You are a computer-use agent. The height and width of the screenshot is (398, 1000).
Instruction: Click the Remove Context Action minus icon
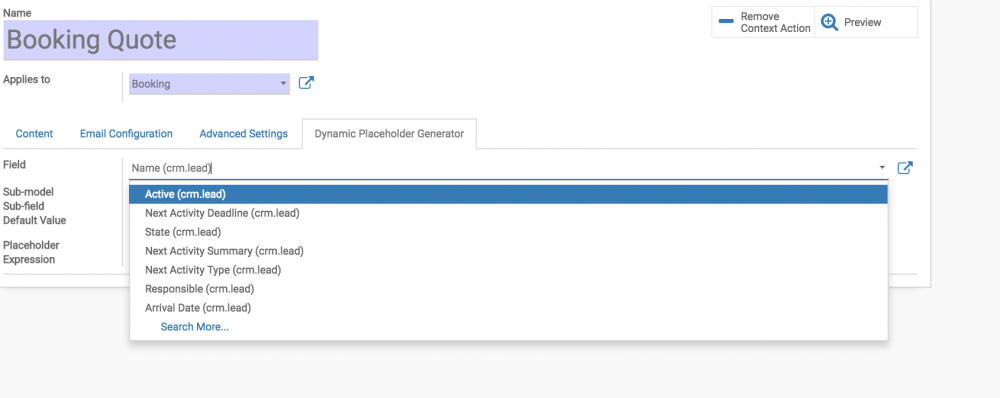click(x=726, y=22)
